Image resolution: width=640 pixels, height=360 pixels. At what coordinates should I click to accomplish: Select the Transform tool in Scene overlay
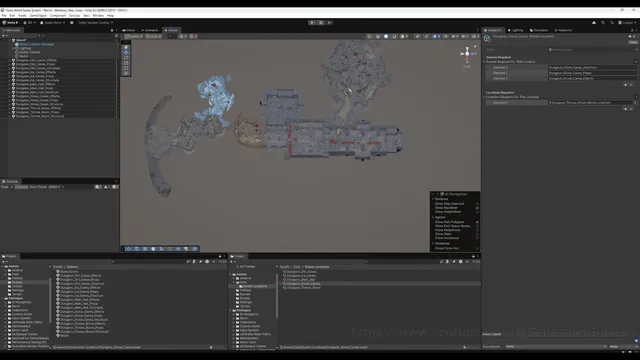pyautogui.click(x=126, y=73)
